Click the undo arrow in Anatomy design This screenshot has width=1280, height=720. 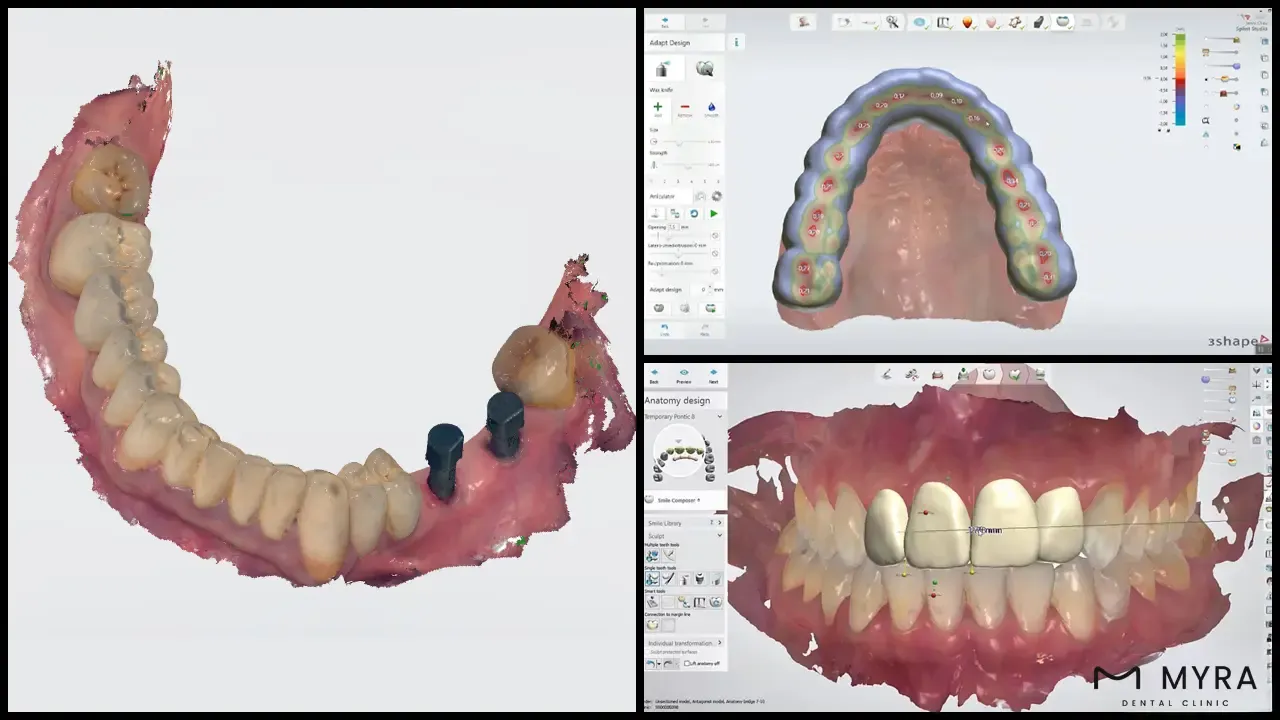tap(651, 663)
